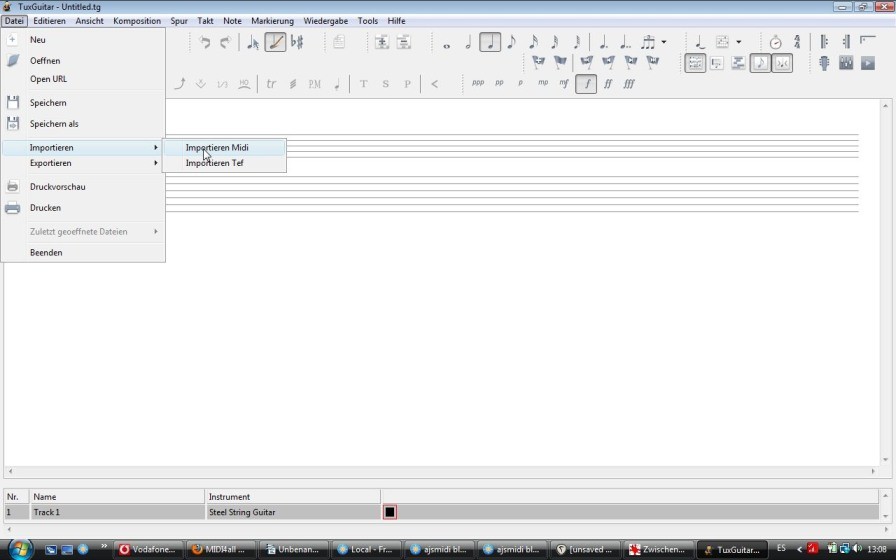Click Druckvorschau entry
Viewport: 896px width, 560px height.
click(x=83, y=187)
